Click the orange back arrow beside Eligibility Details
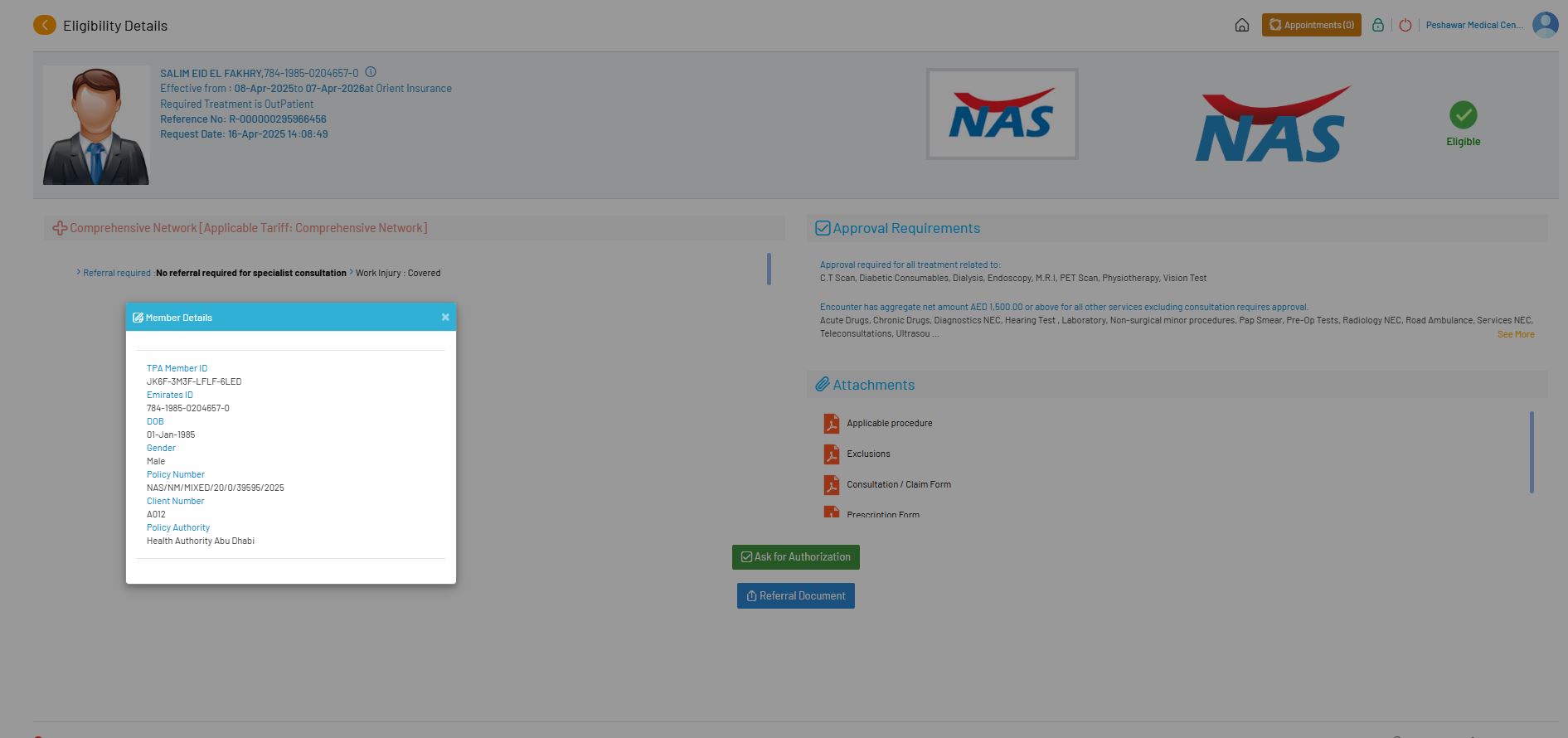1568x738 pixels. pos(45,26)
